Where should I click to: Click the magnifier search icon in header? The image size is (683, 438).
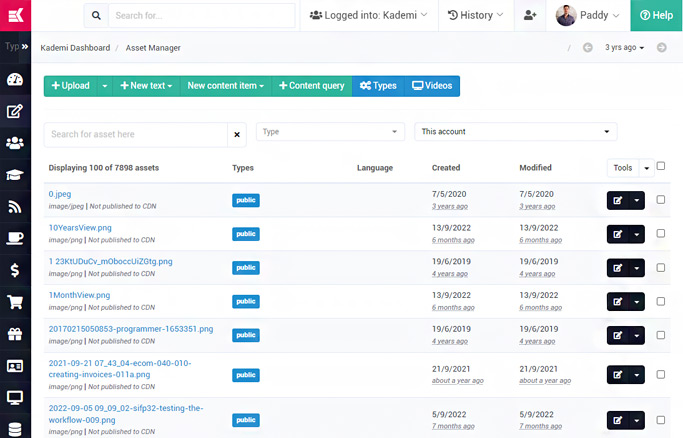click(96, 16)
